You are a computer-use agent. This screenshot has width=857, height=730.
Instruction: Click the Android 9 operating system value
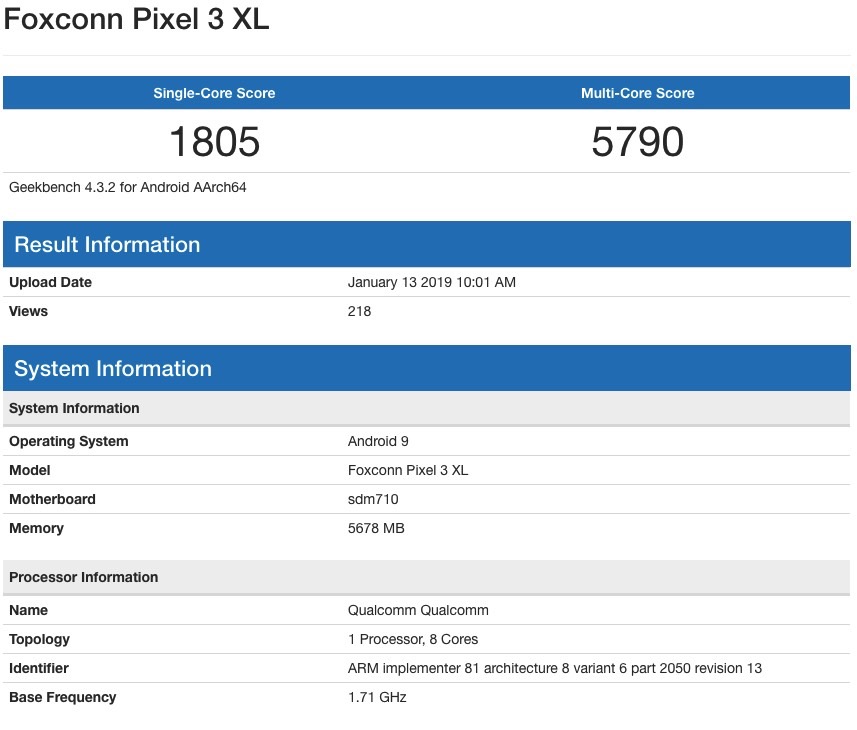378,441
